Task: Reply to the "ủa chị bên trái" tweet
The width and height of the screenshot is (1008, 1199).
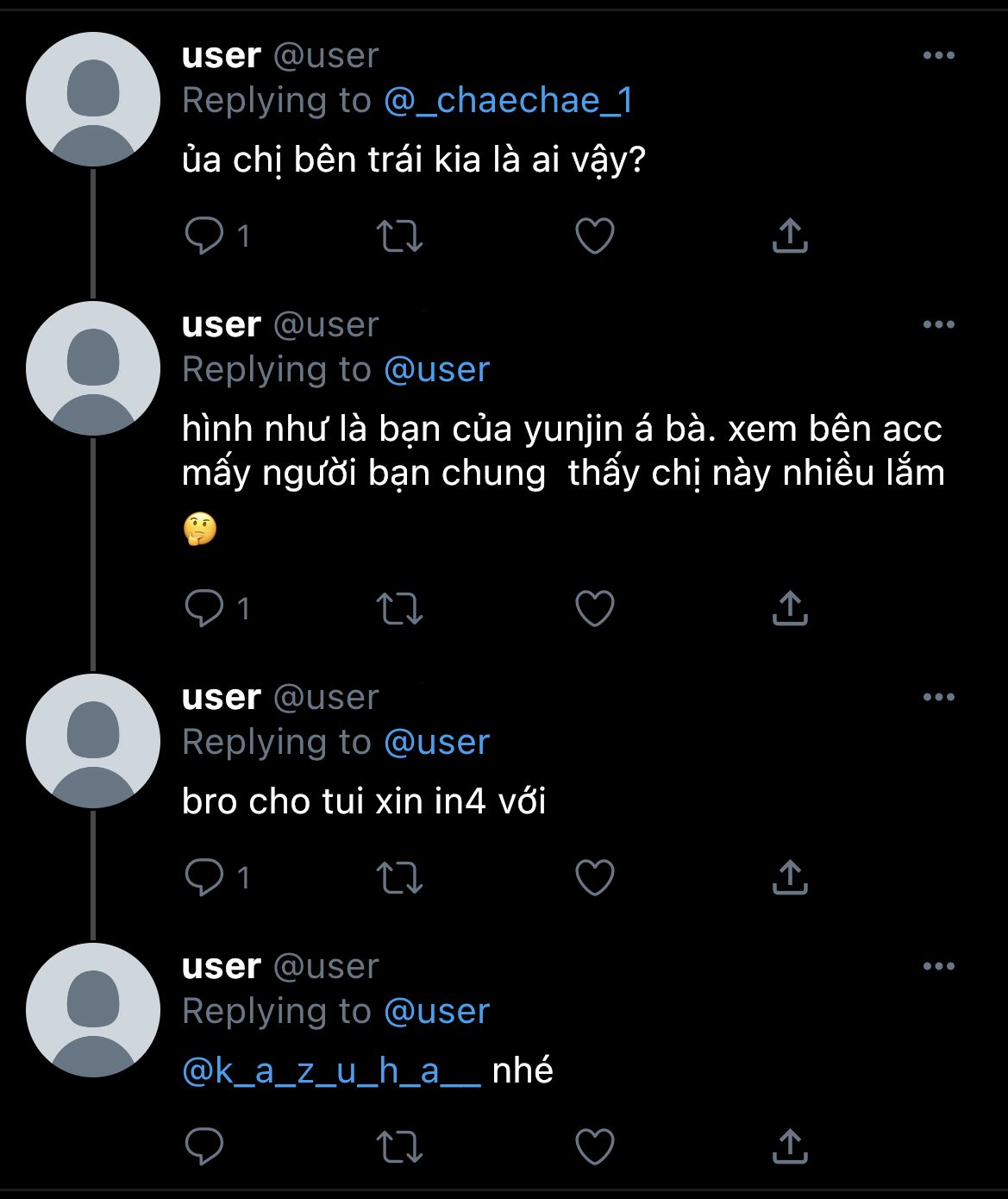Action: pyautogui.click(x=204, y=235)
